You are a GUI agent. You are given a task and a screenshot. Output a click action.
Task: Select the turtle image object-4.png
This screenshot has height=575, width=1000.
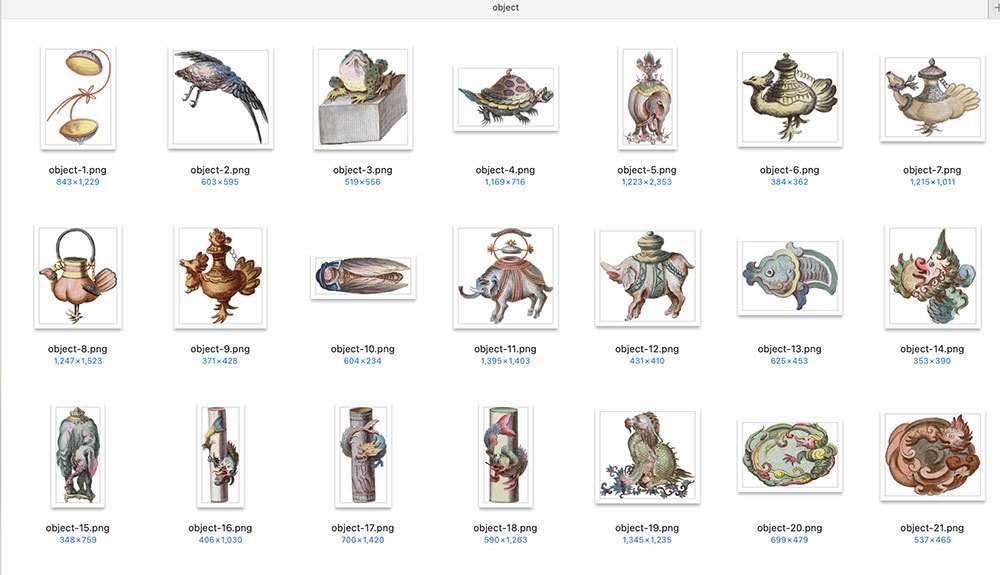pos(506,98)
